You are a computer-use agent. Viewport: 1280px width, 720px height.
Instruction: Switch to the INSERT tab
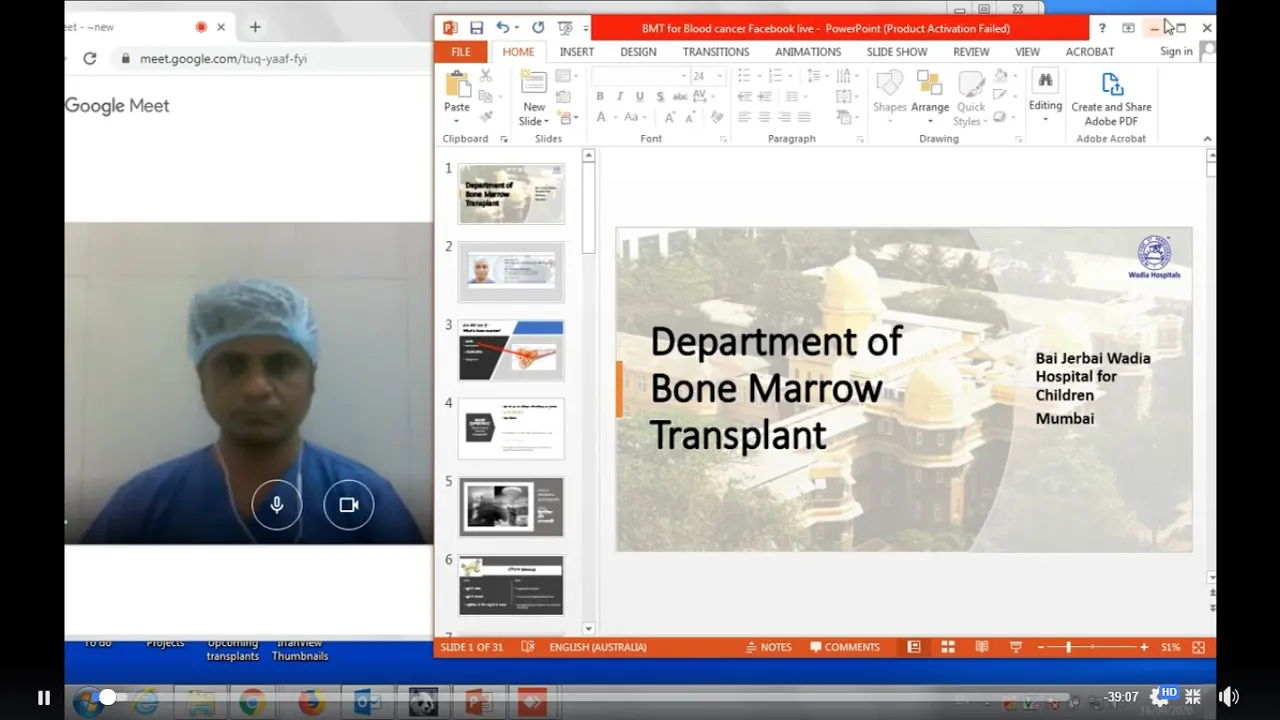point(577,52)
